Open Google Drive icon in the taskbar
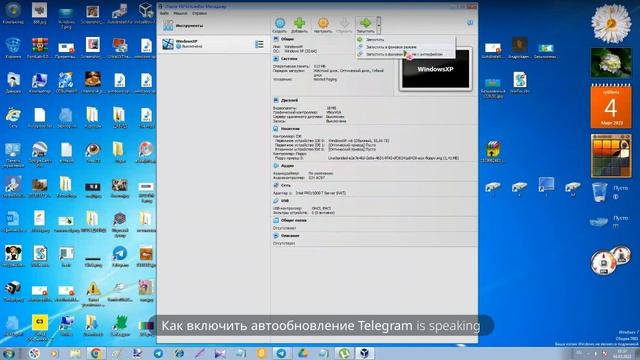This screenshot has width=640, height=360. point(302,353)
